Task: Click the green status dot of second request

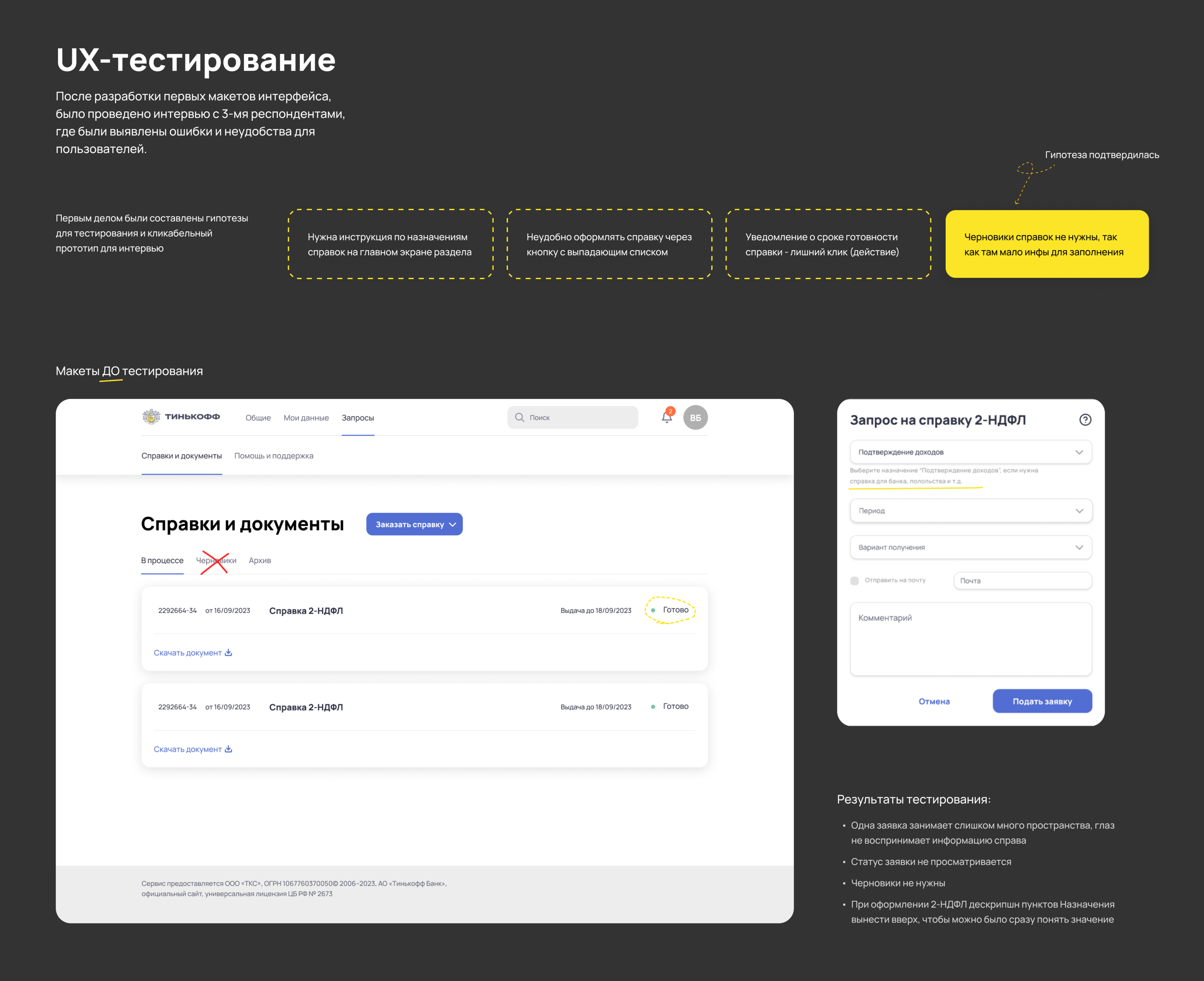Action: [653, 707]
